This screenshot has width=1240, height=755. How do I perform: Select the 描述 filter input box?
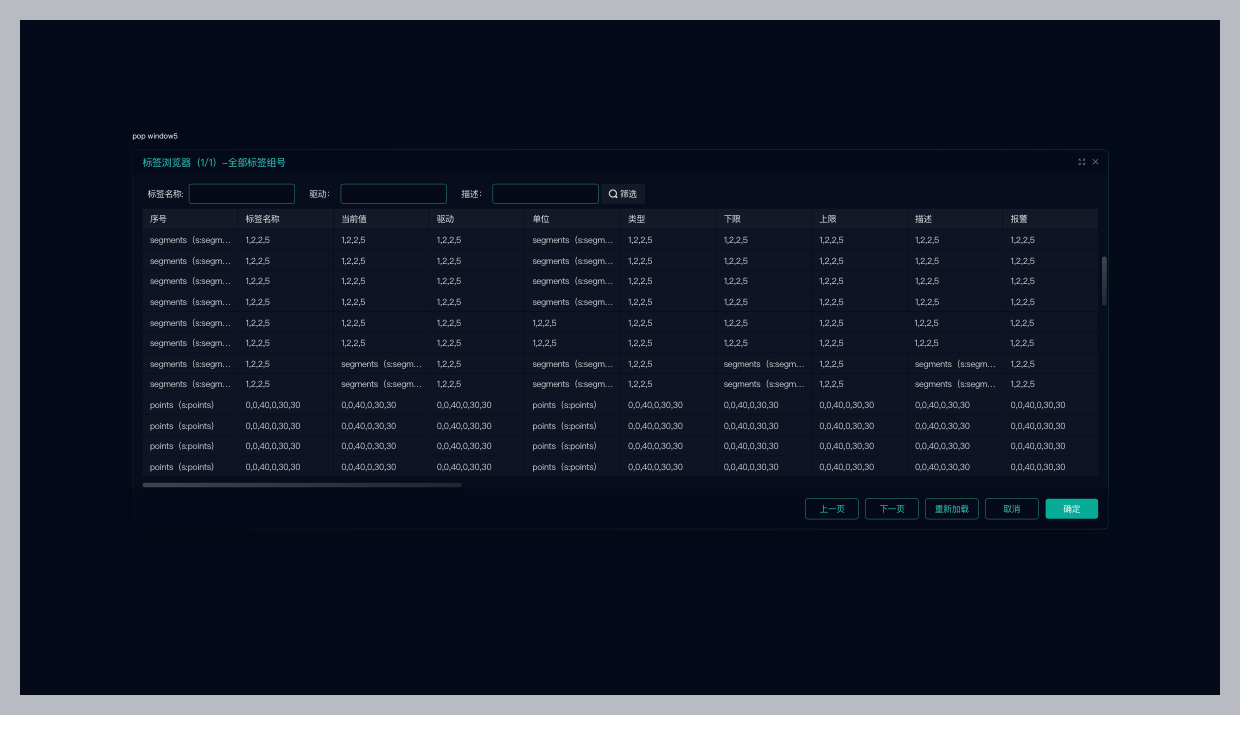545,194
